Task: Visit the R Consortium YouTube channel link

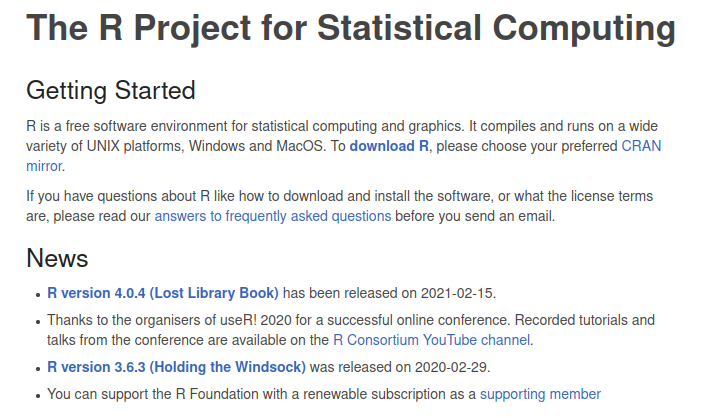Action: click(x=432, y=340)
